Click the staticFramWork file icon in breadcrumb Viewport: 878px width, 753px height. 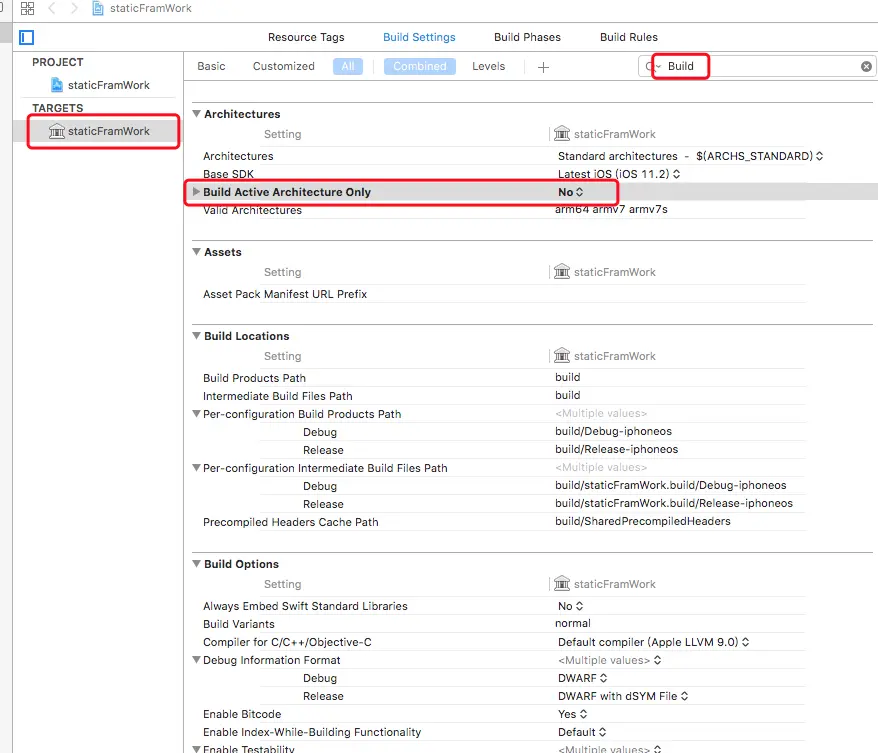pos(98,8)
